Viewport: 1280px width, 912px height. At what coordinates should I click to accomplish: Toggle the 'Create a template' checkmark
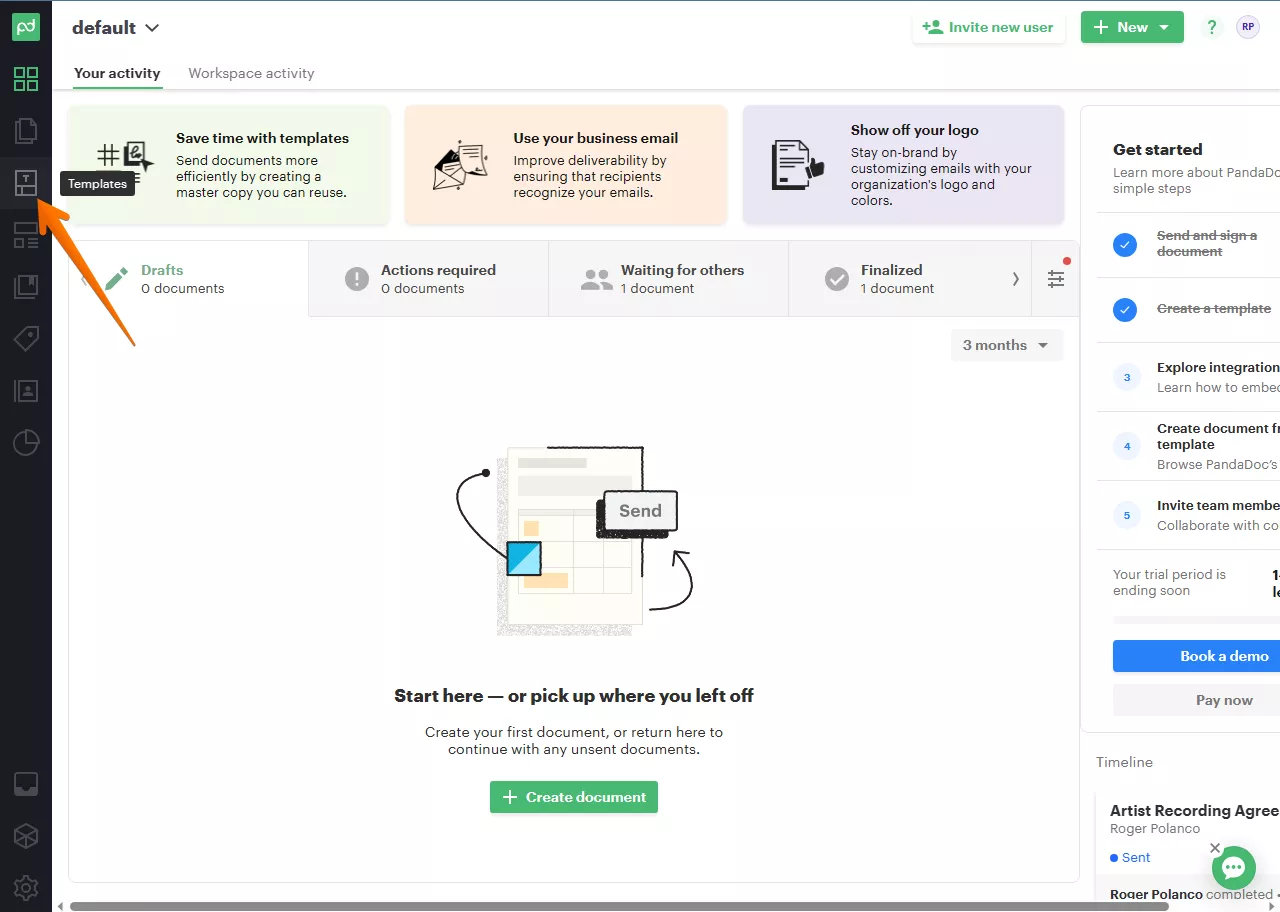(x=1125, y=309)
